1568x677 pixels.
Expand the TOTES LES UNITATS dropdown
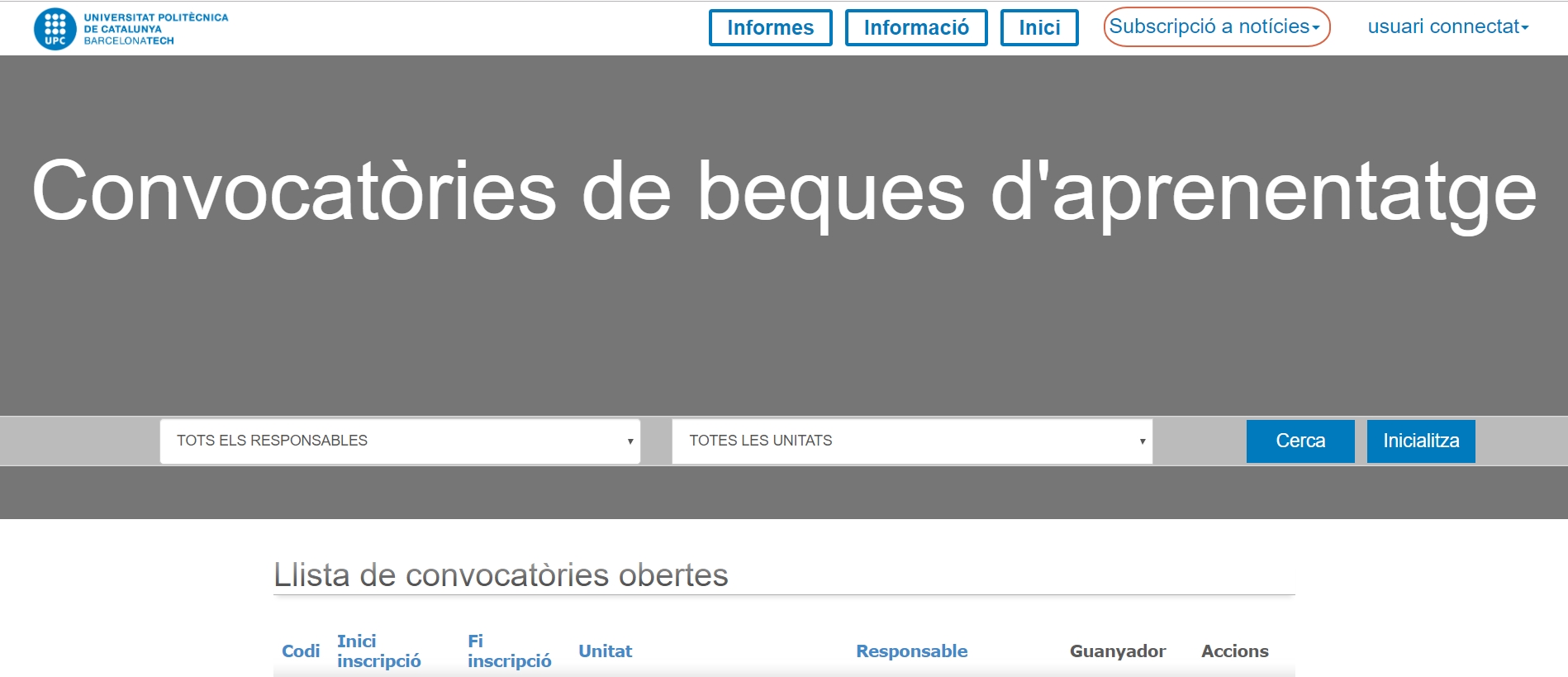pos(911,441)
